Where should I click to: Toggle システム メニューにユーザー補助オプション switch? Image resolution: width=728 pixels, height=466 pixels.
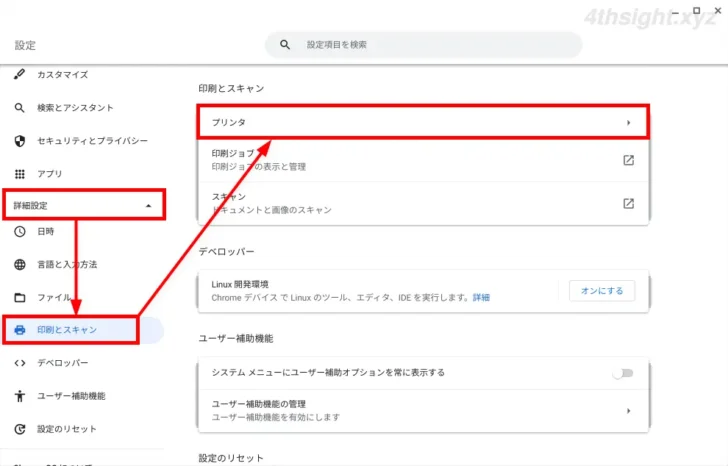[623, 373]
